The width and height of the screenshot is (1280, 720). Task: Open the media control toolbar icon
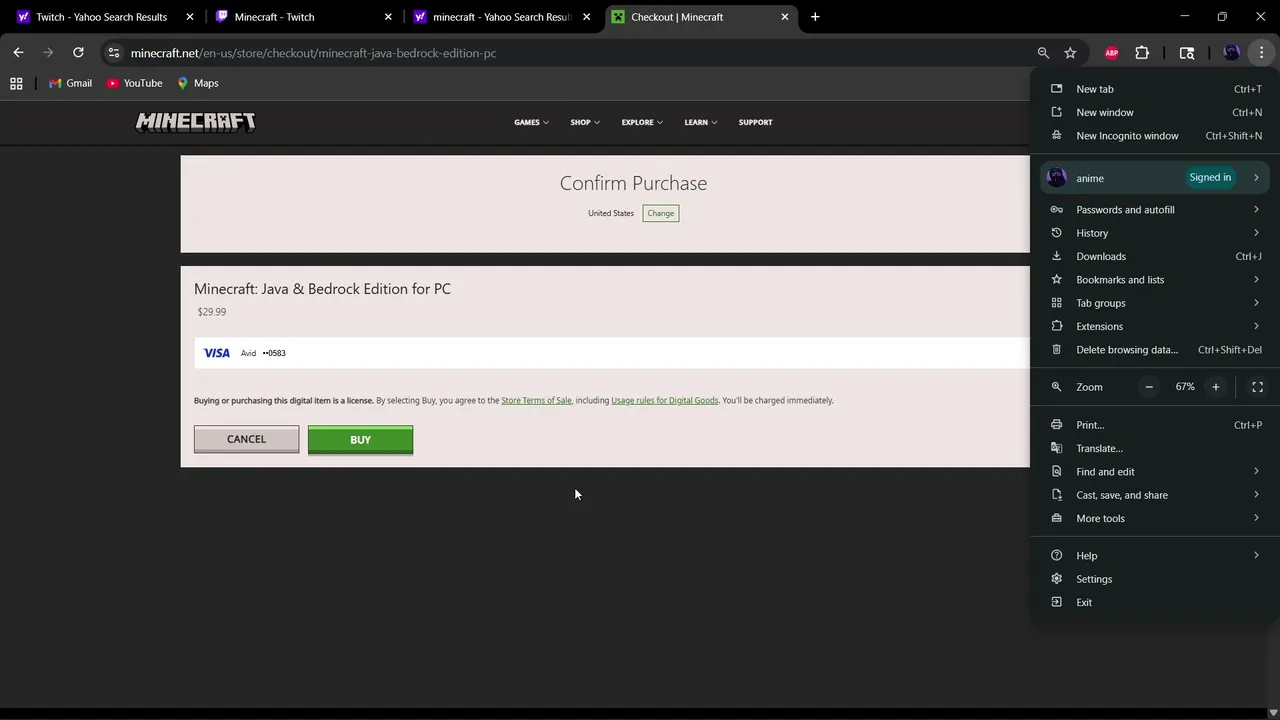point(1187,53)
